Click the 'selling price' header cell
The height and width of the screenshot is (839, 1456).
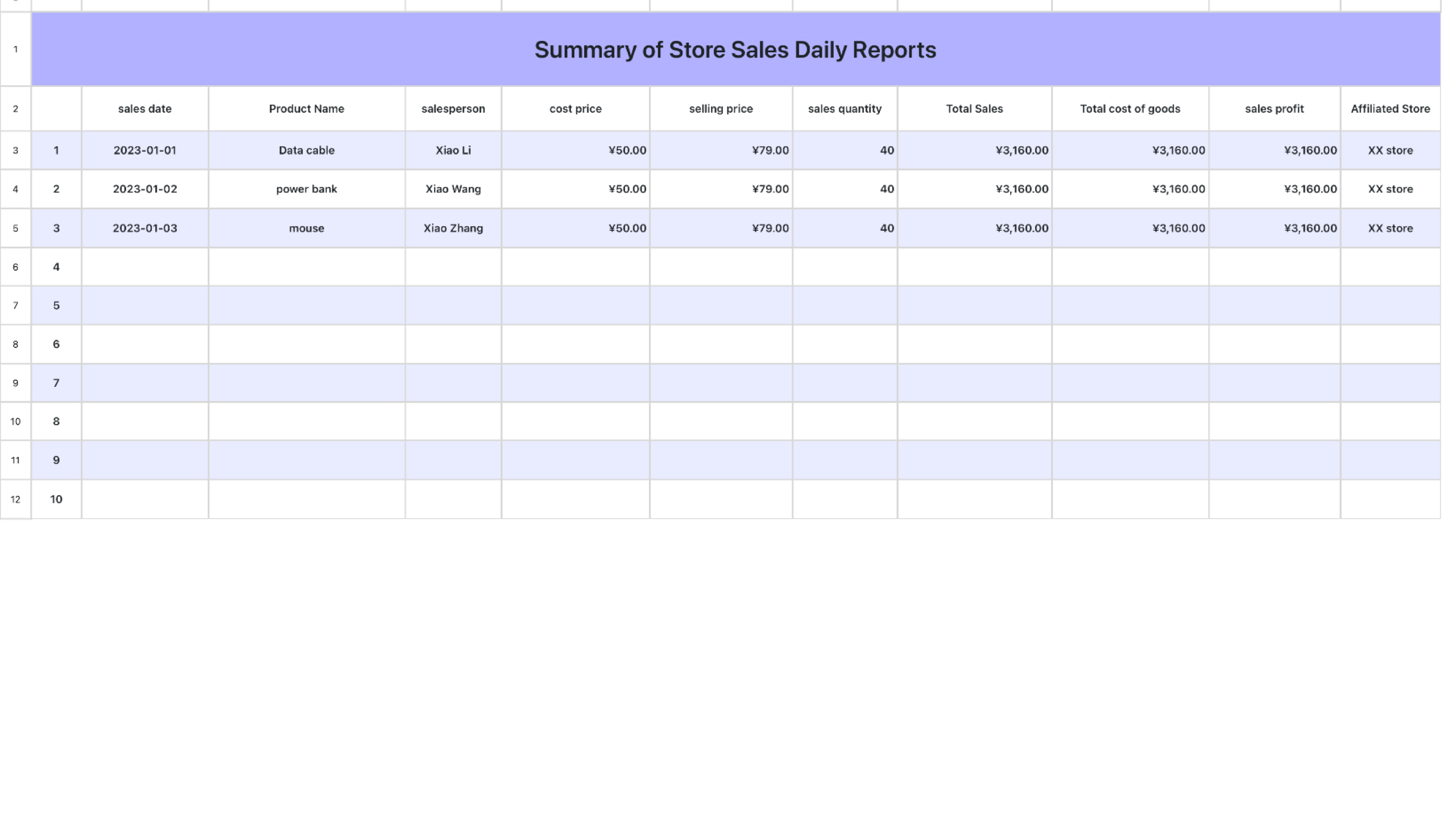(721, 109)
